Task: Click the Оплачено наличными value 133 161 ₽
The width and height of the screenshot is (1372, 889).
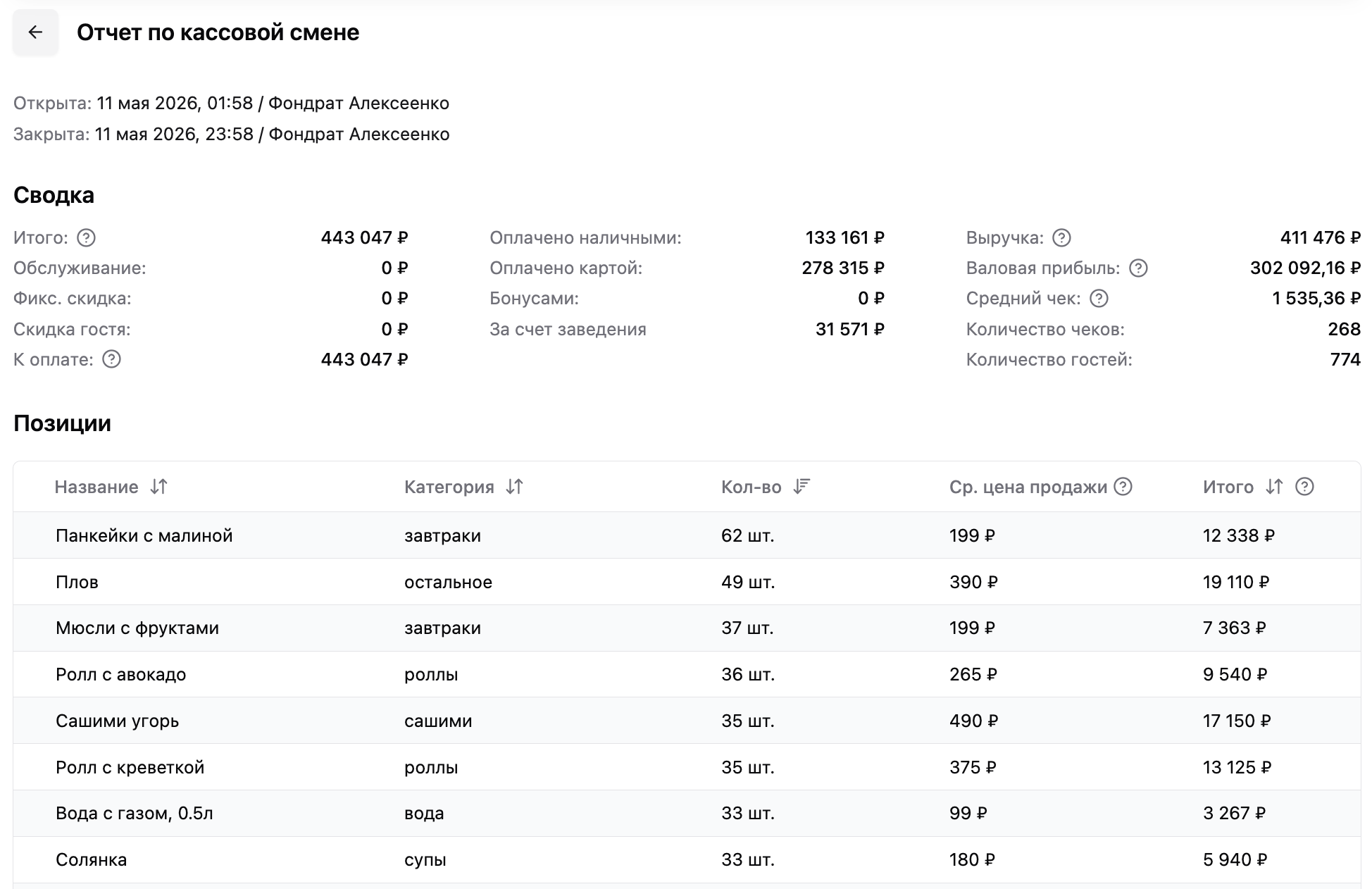Action: [845, 238]
